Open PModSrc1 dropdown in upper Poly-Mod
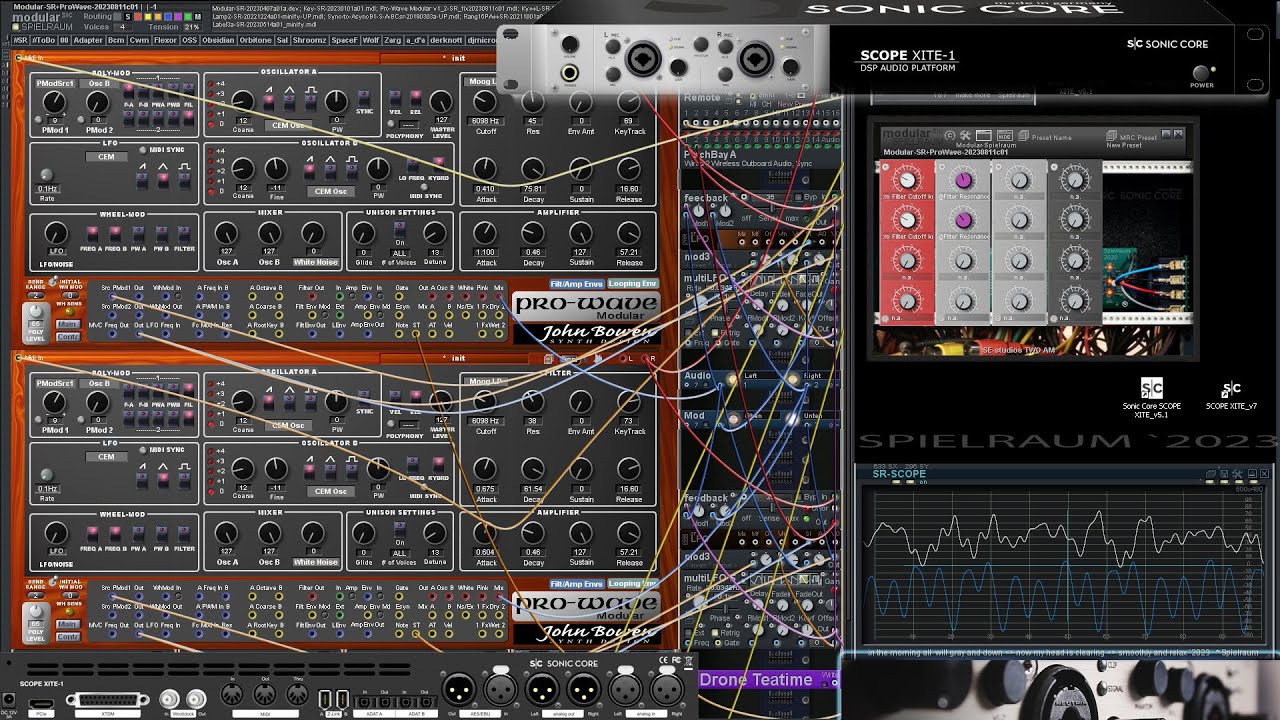This screenshot has width=1280, height=720. [54, 83]
